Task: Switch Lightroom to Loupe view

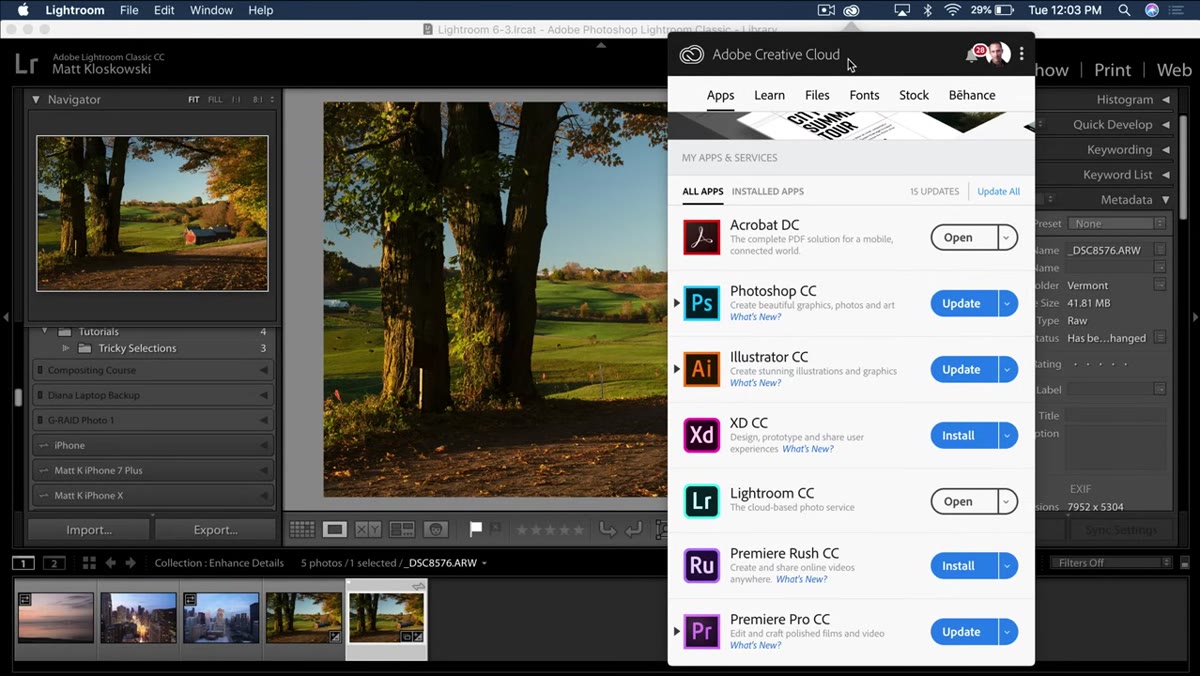Action: click(x=335, y=529)
